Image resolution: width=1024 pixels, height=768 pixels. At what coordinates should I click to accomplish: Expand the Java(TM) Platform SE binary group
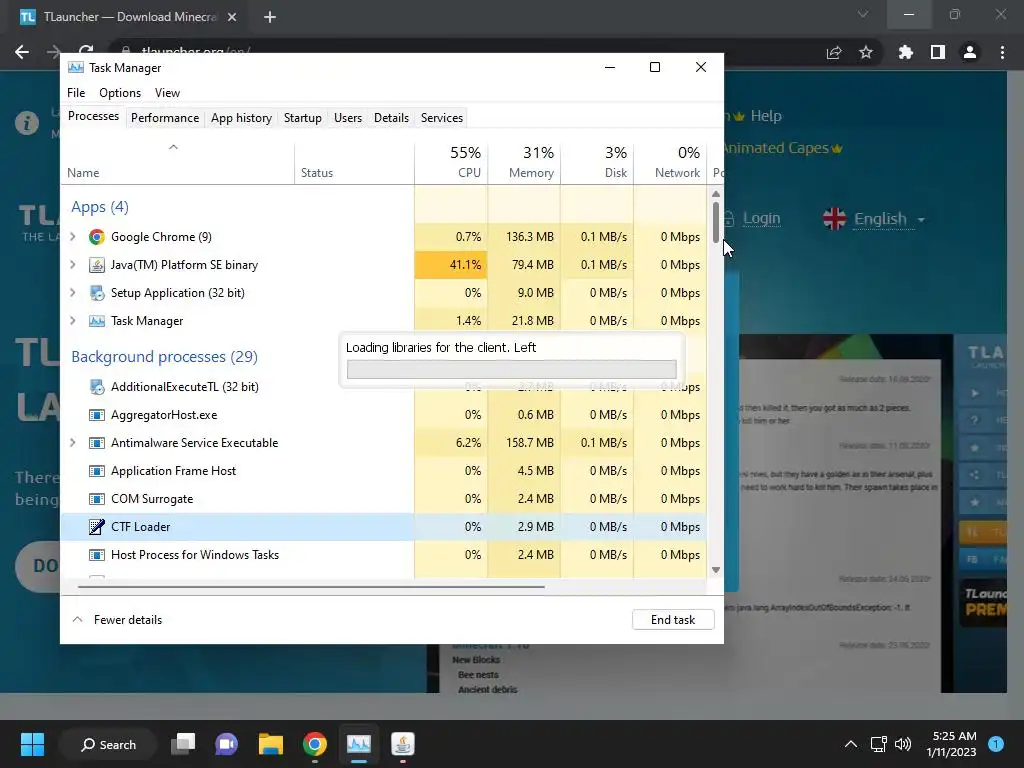point(72,265)
